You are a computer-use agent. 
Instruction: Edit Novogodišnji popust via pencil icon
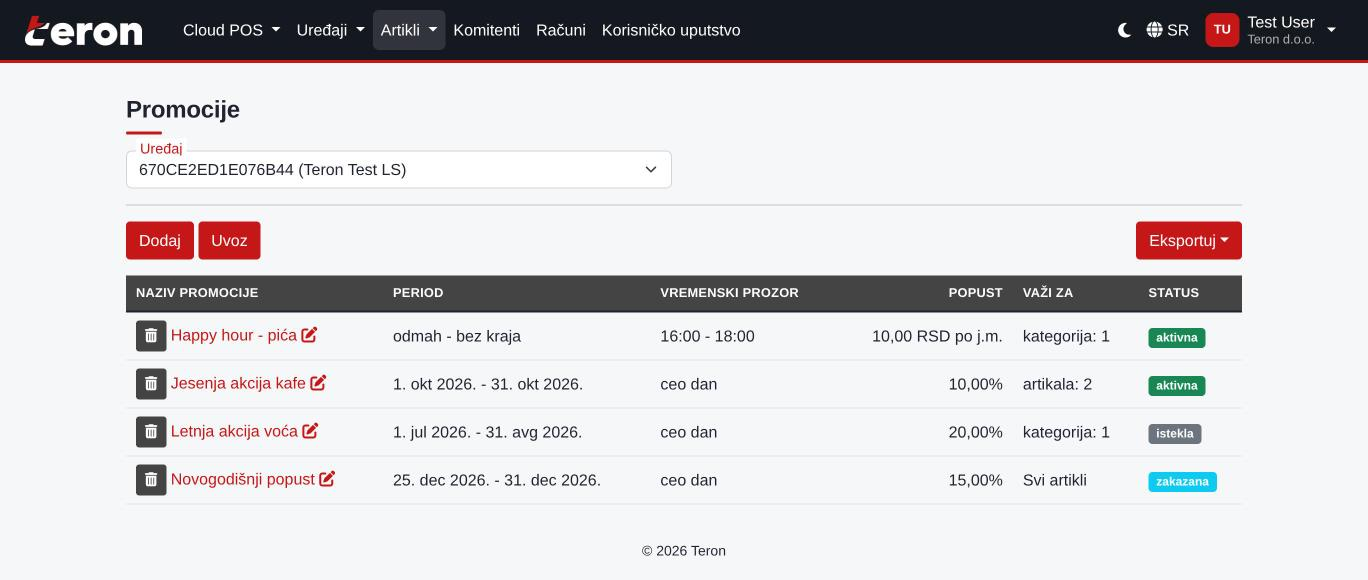coord(327,479)
